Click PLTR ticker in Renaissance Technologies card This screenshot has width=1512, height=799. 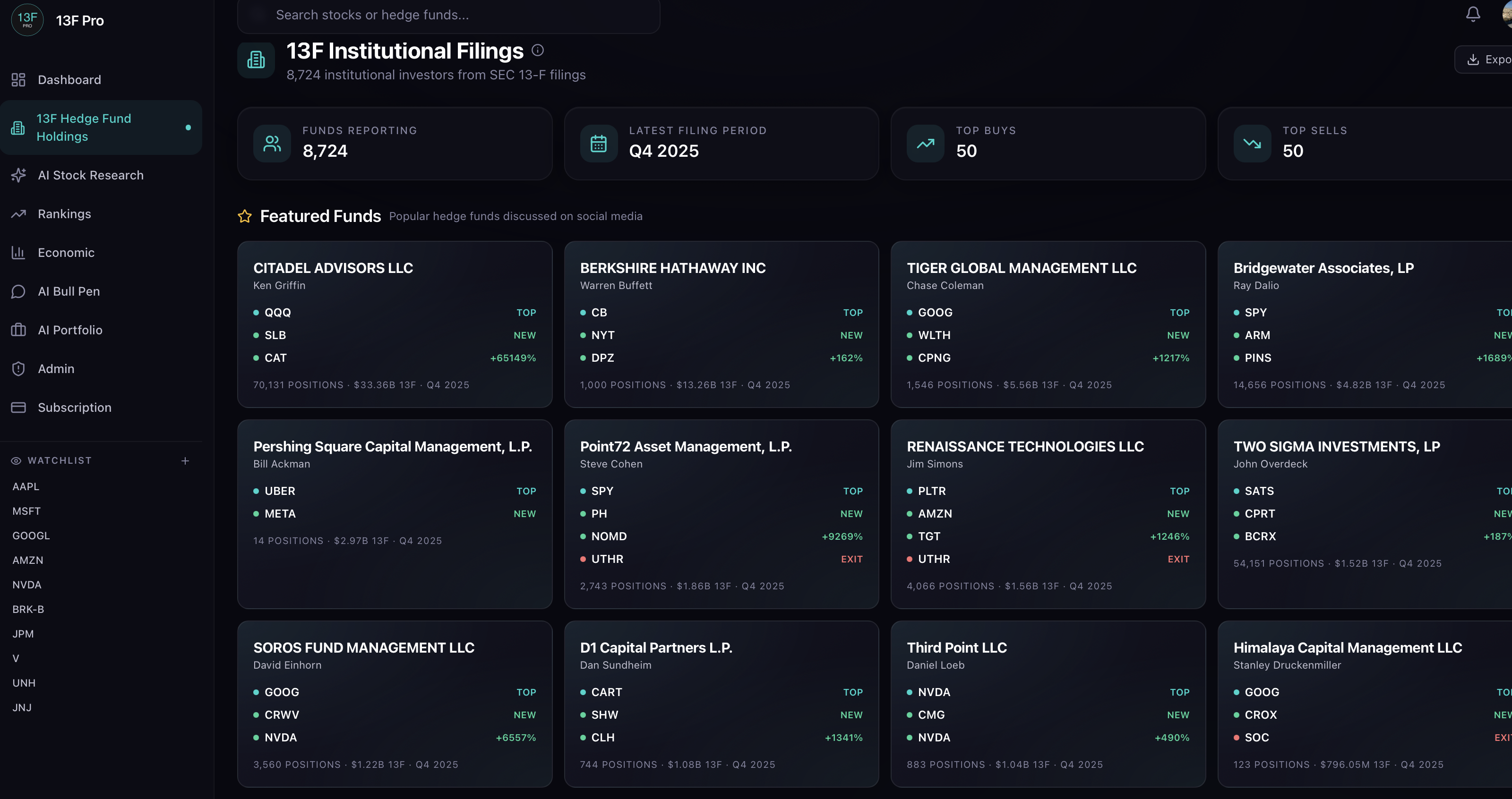pyautogui.click(x=932, y=491)
